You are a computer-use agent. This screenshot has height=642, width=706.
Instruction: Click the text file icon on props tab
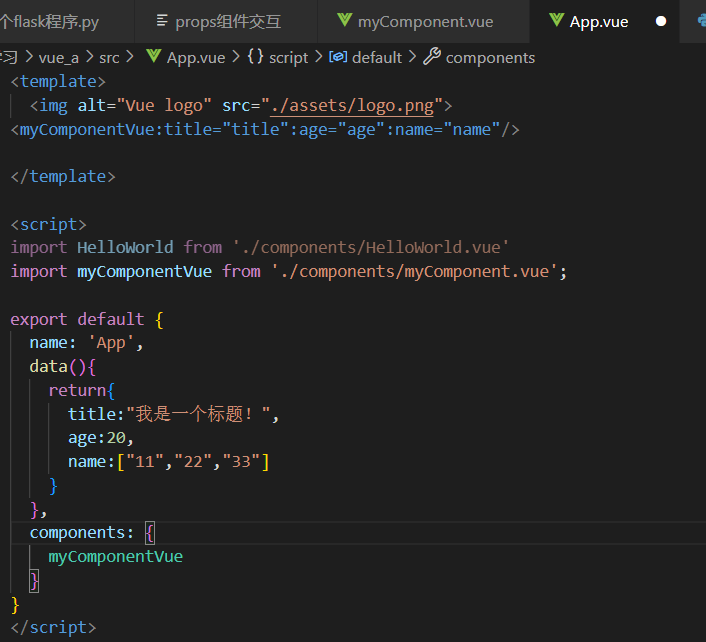[x=162, y=20]
